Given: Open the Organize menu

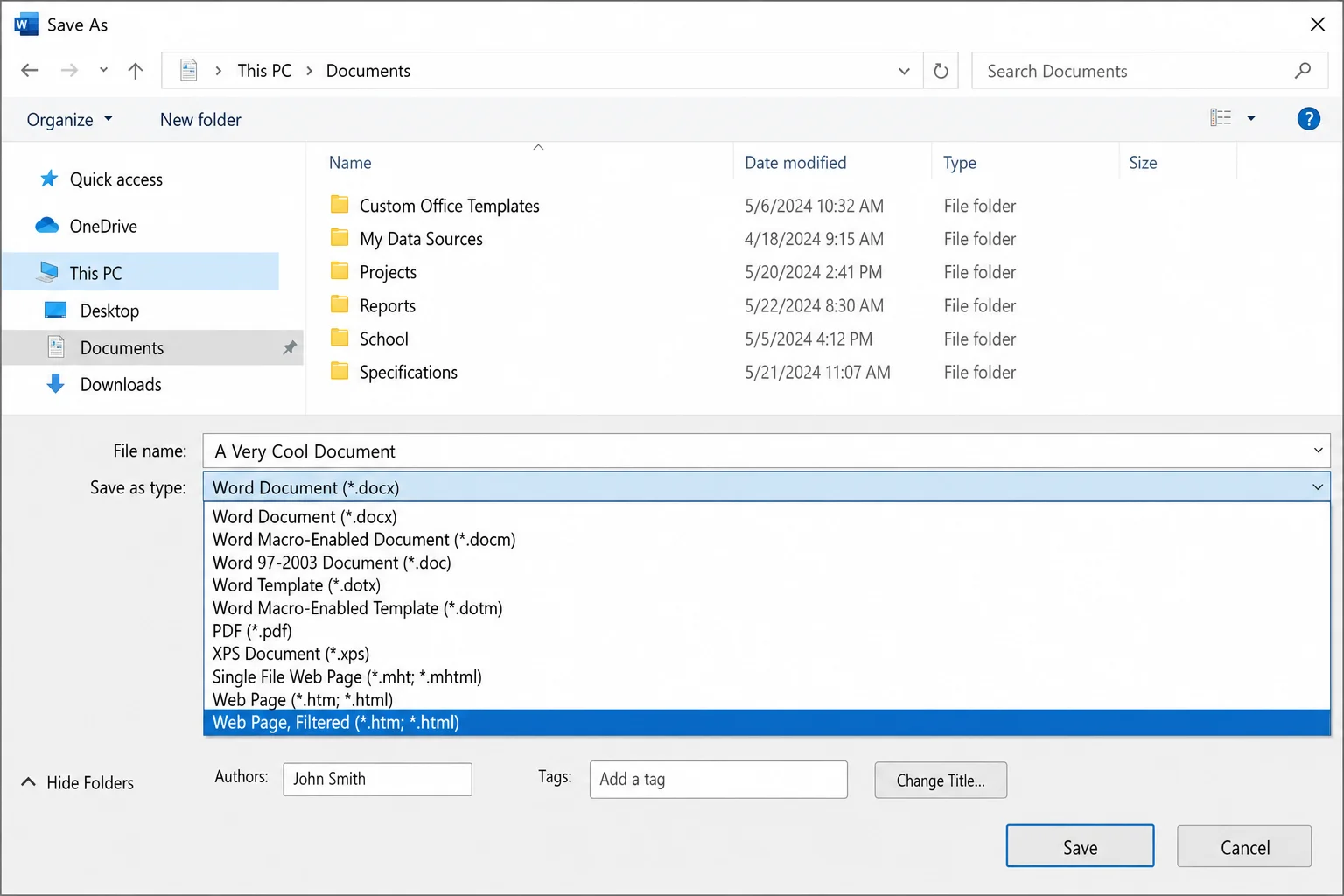Looking at the screenshot, I should coord(69,120).
